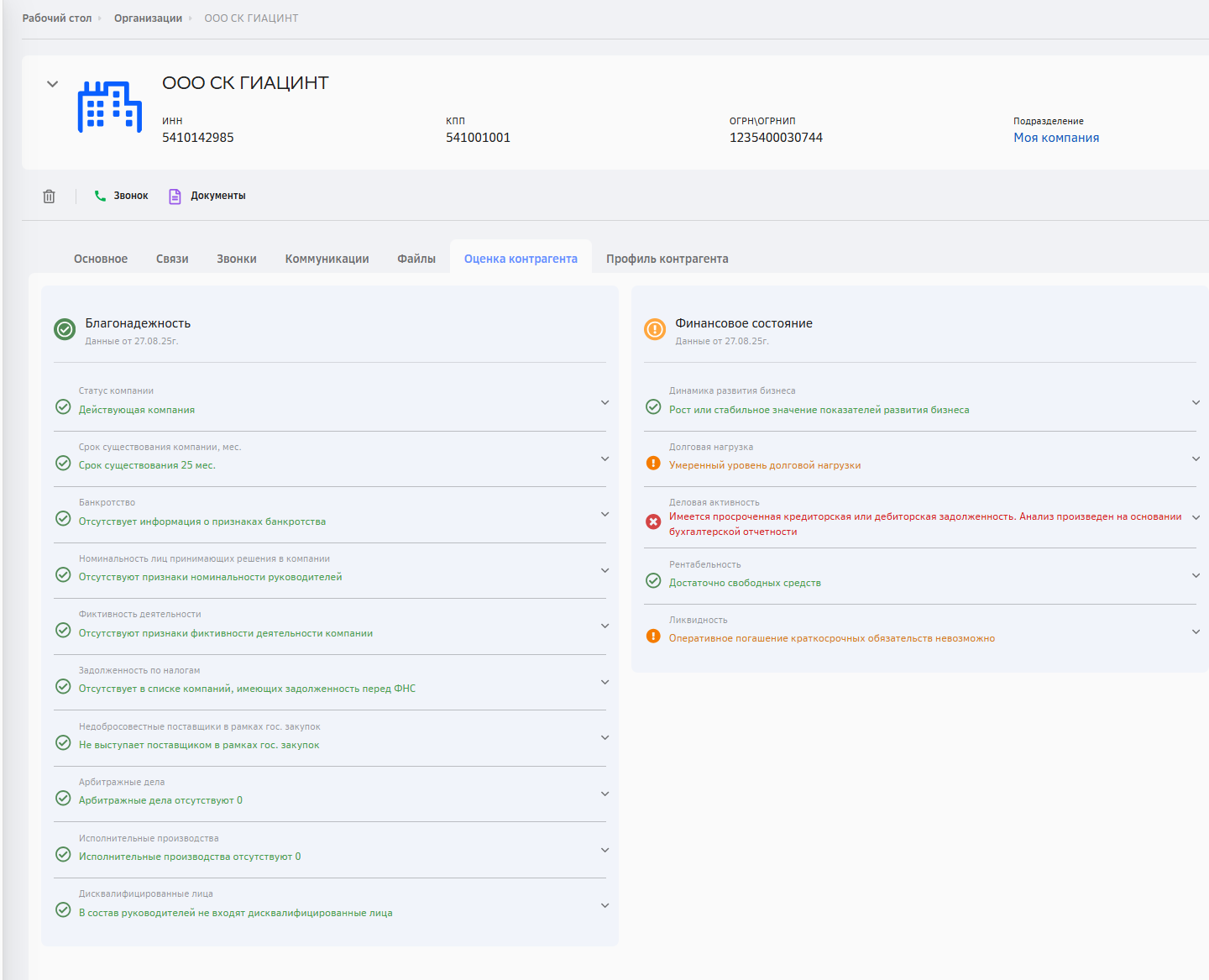Screen dimensions: 1209x980
Task: Click the Звонок button label
Action: [x=131, y=196]
